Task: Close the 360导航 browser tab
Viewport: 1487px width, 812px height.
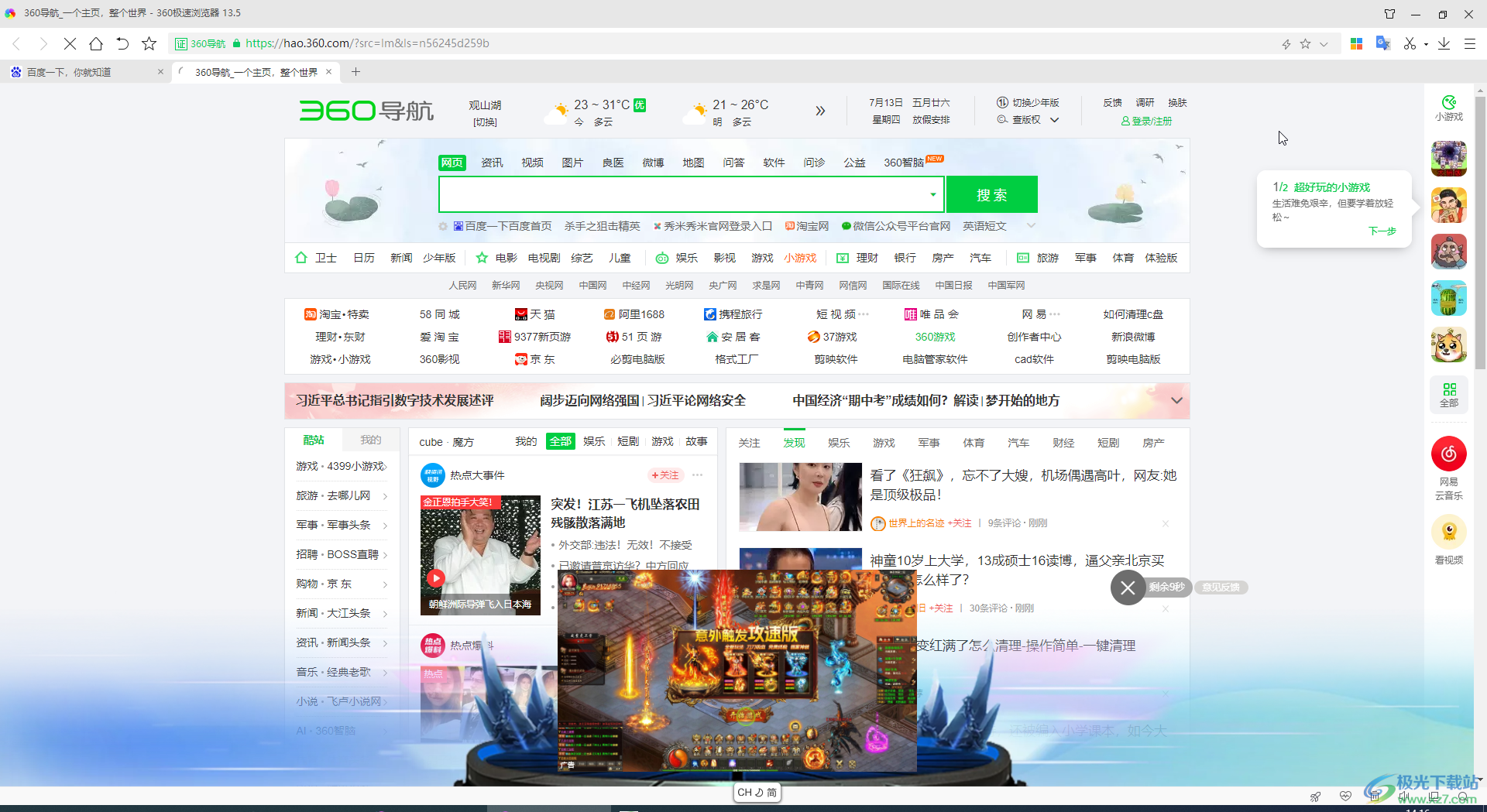Action: tap(328, 72)
